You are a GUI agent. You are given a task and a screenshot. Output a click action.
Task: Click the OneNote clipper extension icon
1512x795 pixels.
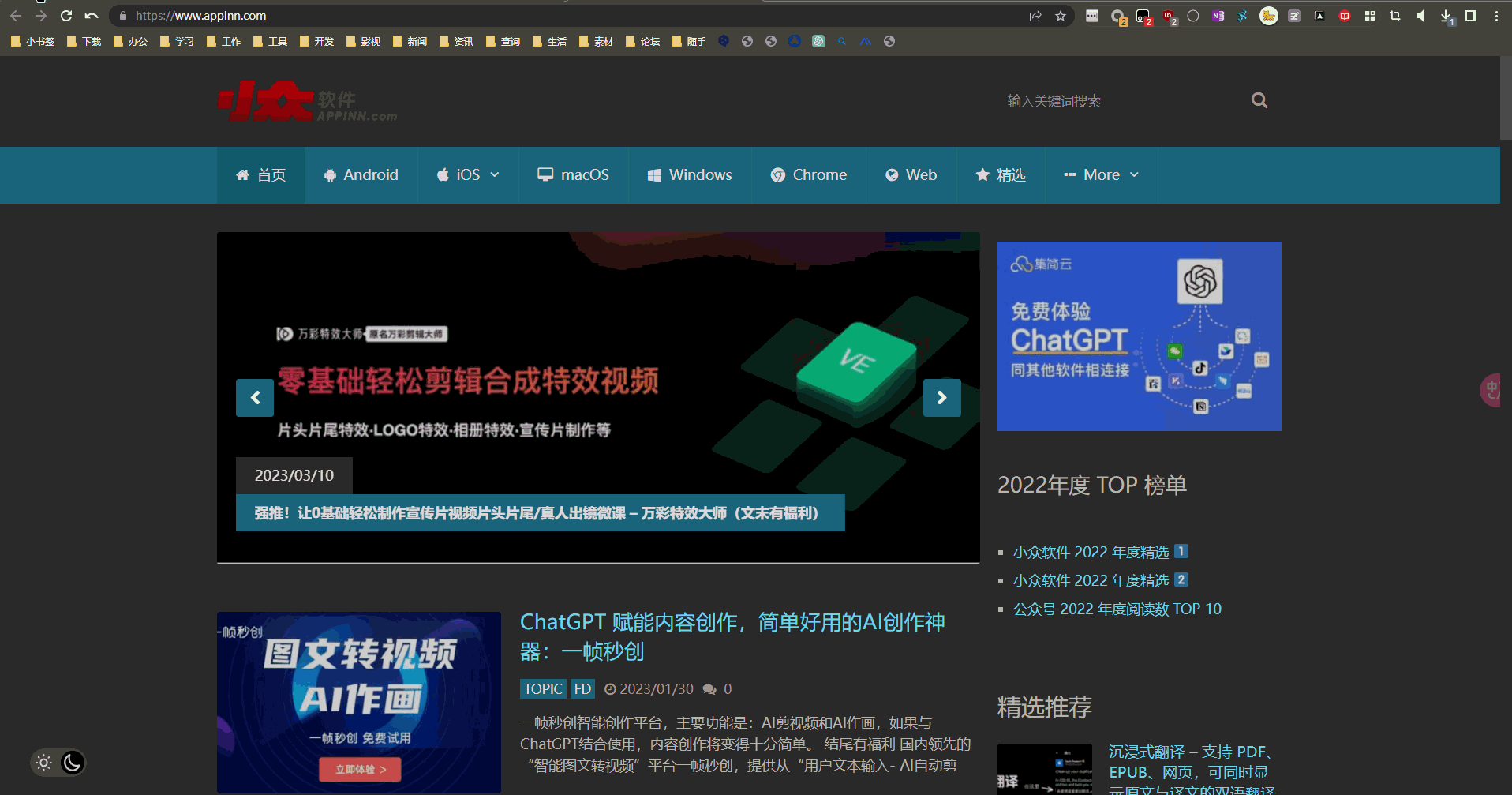click(1218, 16)
